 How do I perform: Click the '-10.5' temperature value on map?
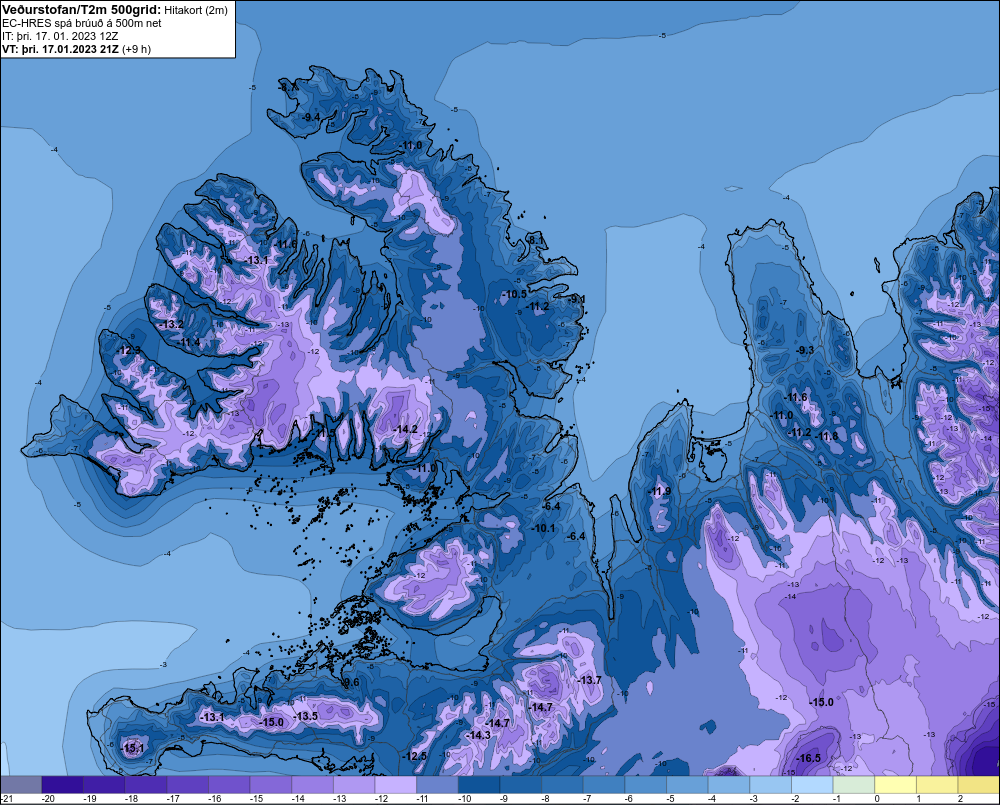point(514,294)
